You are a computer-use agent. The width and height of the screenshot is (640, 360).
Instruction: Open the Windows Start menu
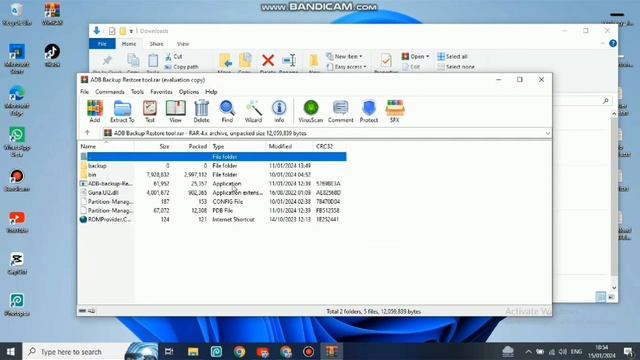point(11,351)
